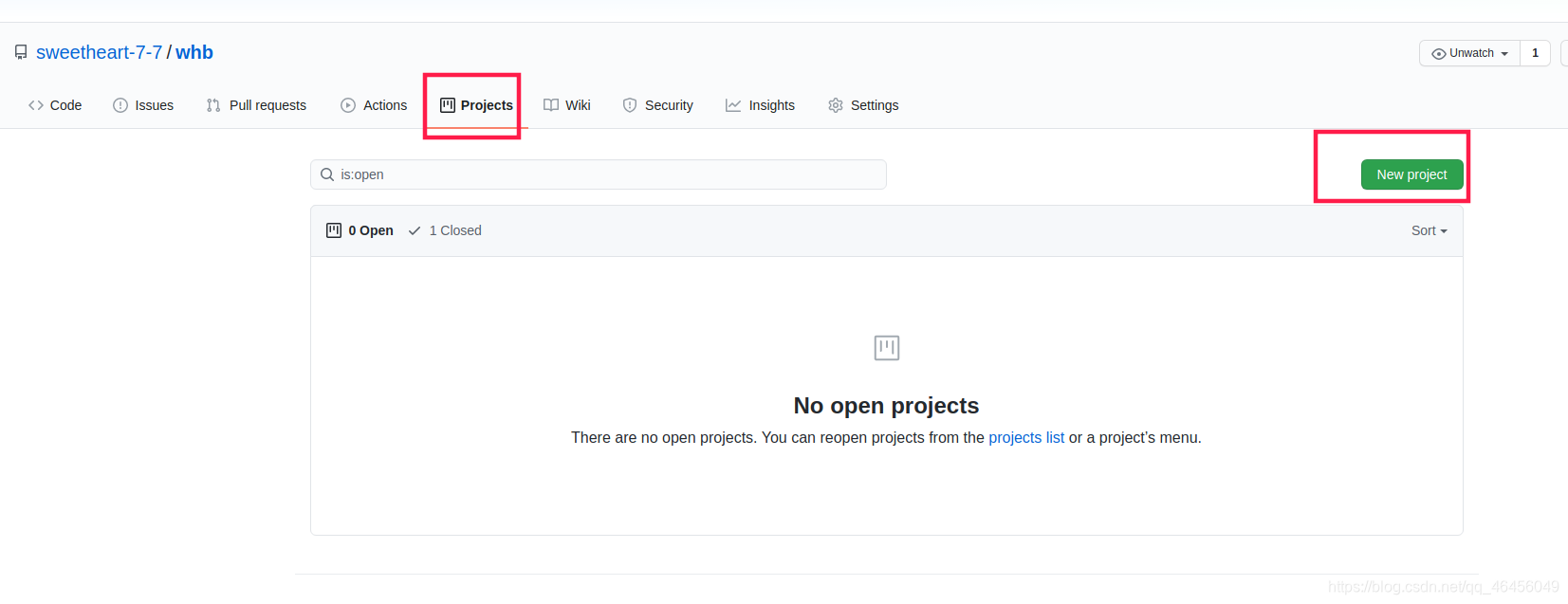Image resolution: width=1568 pixels, height=604 pixels.
Task: Open the Code tab
Action: coord(55,105)
